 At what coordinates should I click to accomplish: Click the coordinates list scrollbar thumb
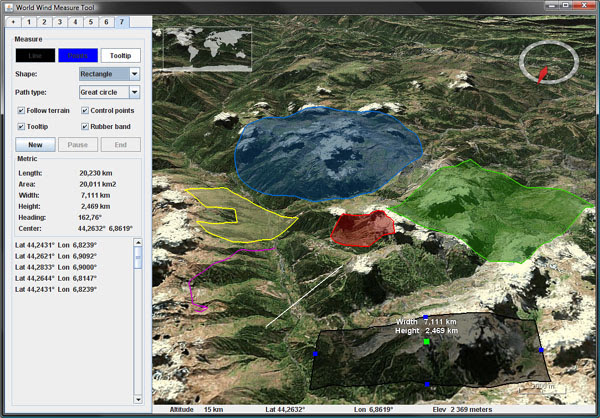click(x=138, y=258)
